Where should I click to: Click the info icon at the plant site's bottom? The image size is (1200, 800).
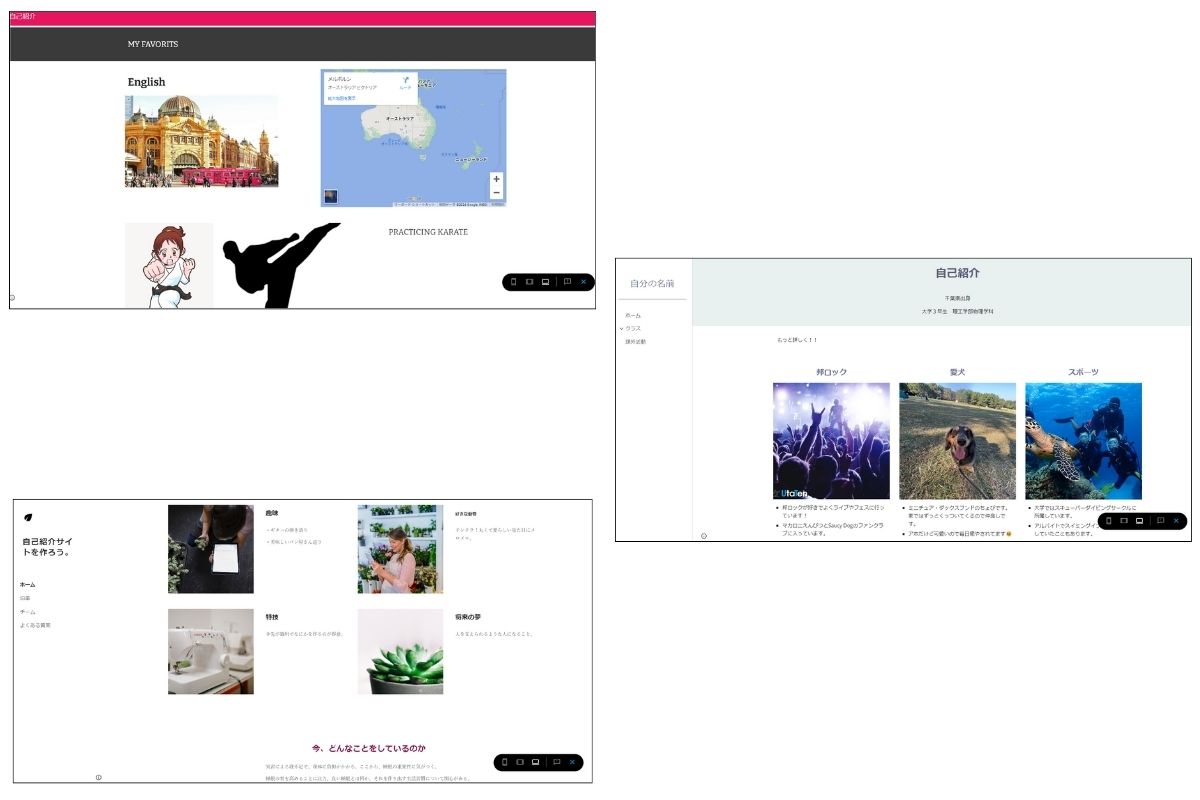pyautogui.click(x=99, y=777)
